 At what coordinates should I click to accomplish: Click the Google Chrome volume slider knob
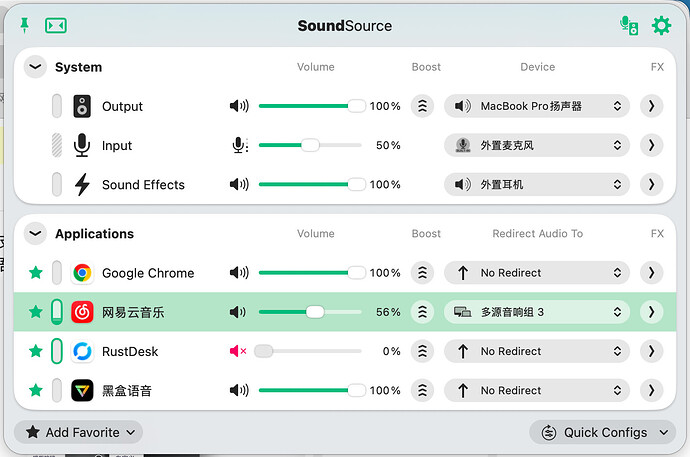(x=356, y=273)
